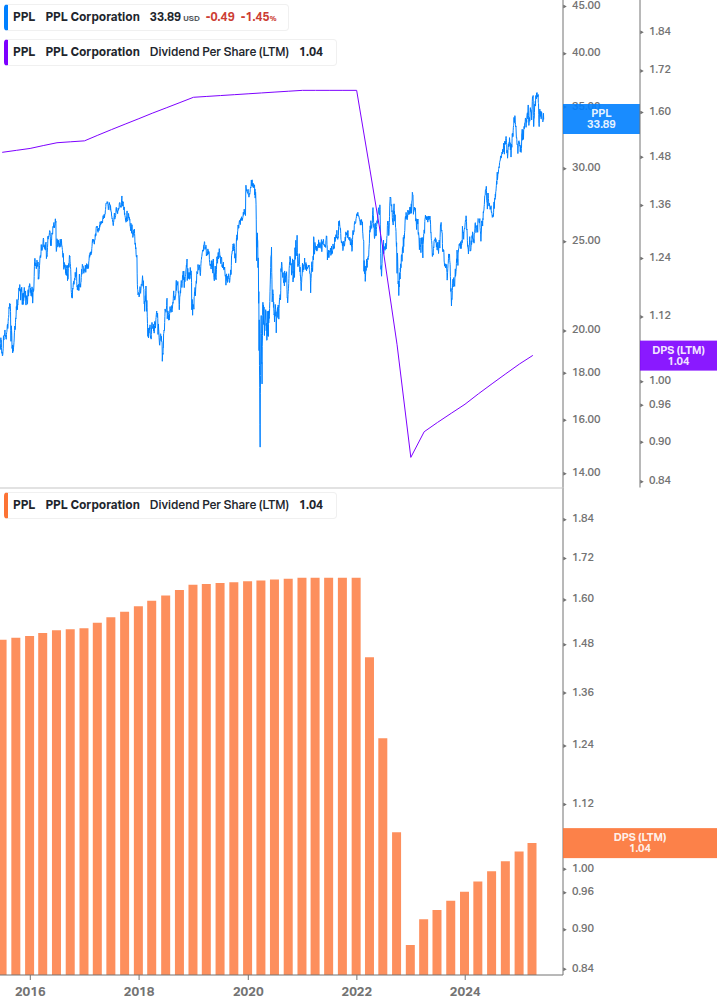The height and width of the screenshot is (1005, 717).
Task: Click the blue PPL 33.89 price axis tag
Action: point(601,119)
